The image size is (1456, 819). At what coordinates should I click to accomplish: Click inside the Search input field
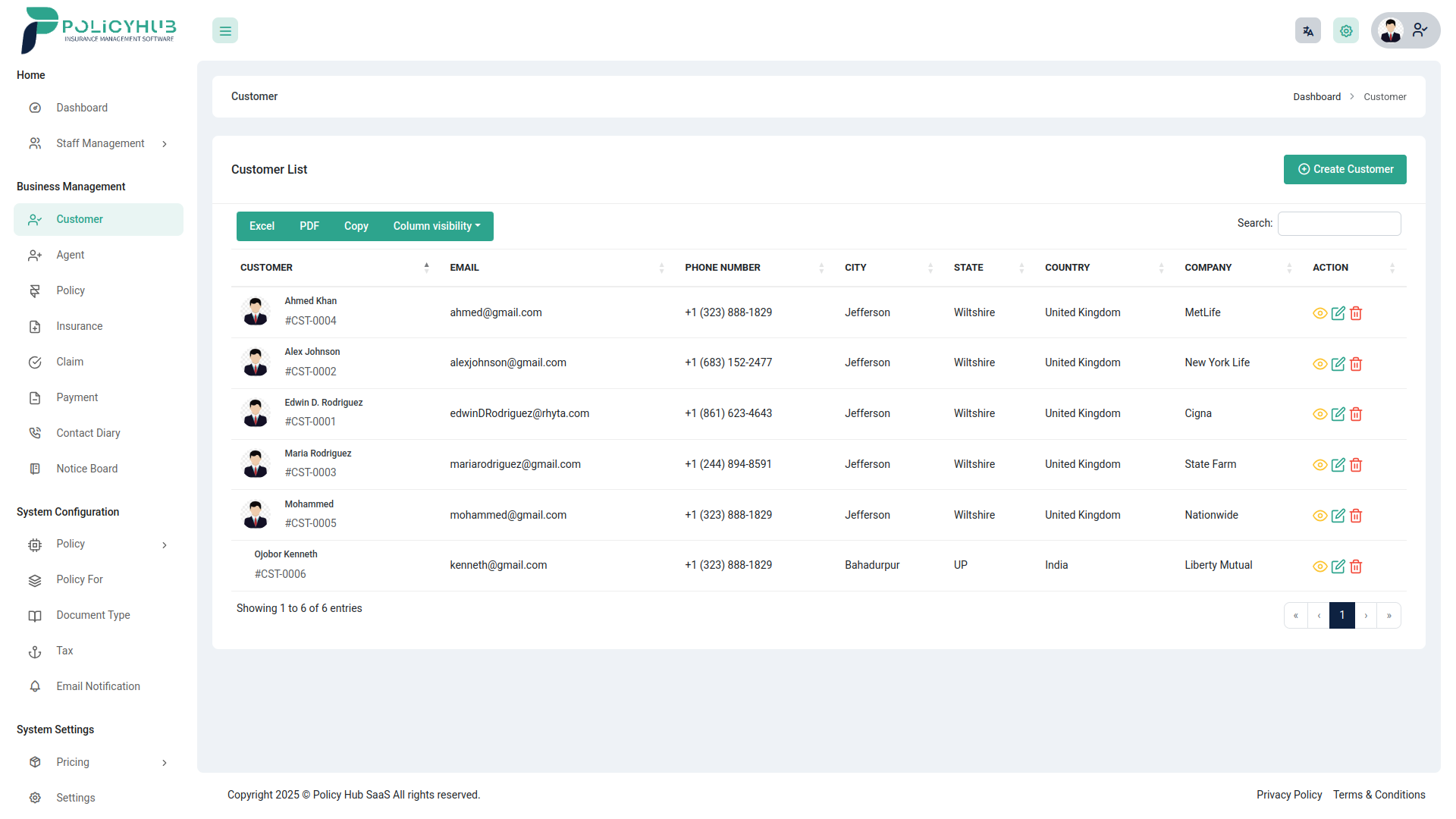pos(1339,223)
